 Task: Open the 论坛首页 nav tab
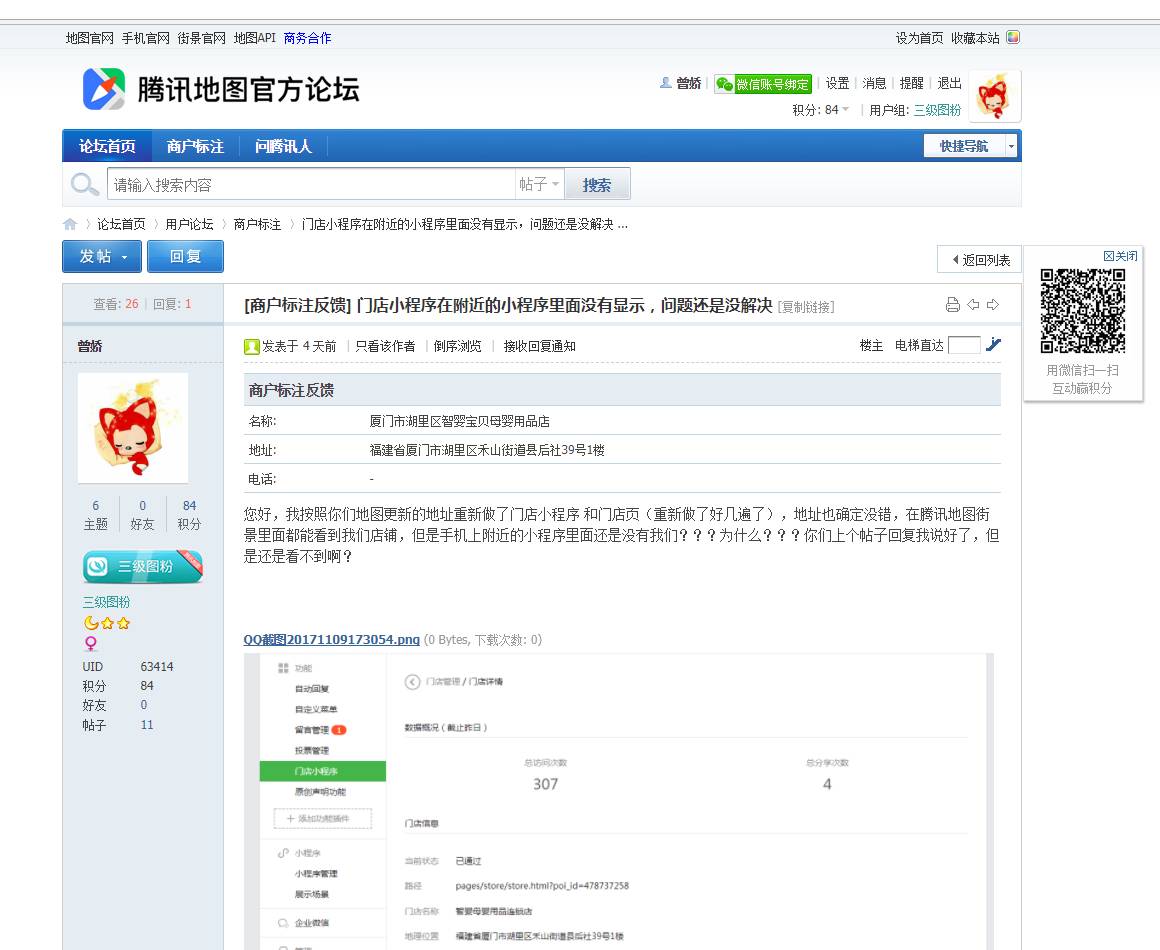pos(107,146)
